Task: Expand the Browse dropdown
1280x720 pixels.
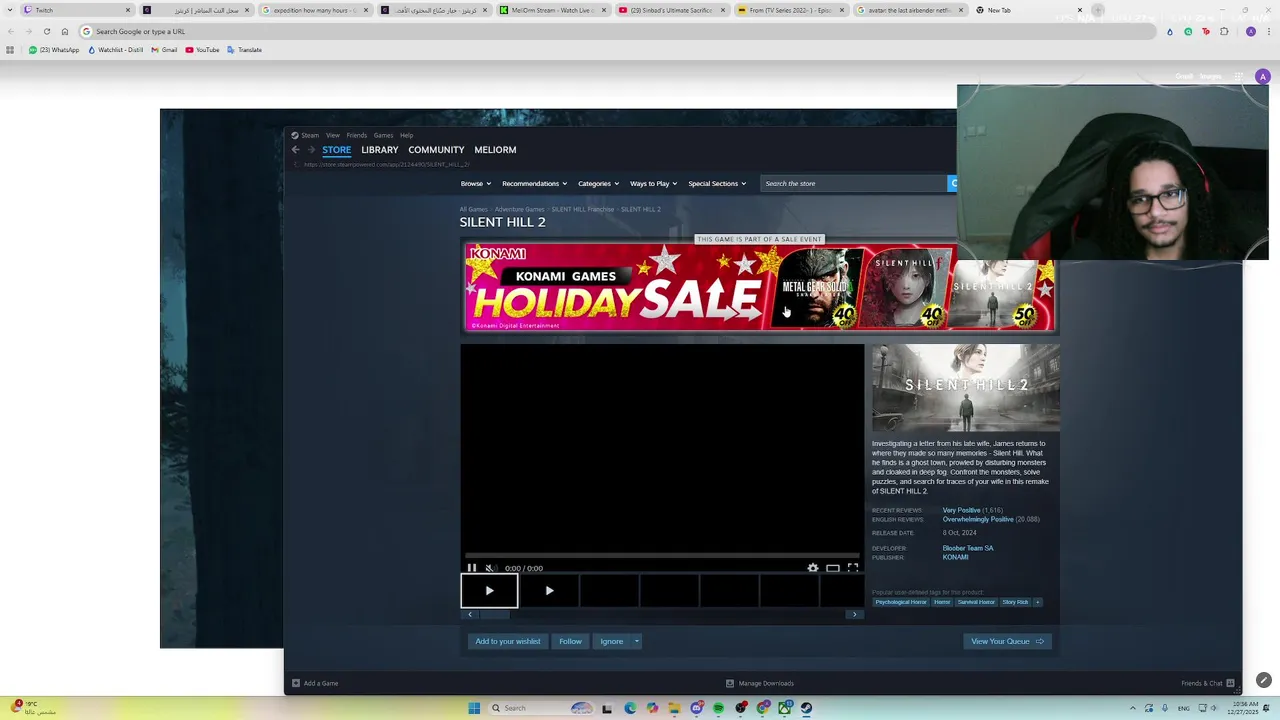Action: (475, 183)
